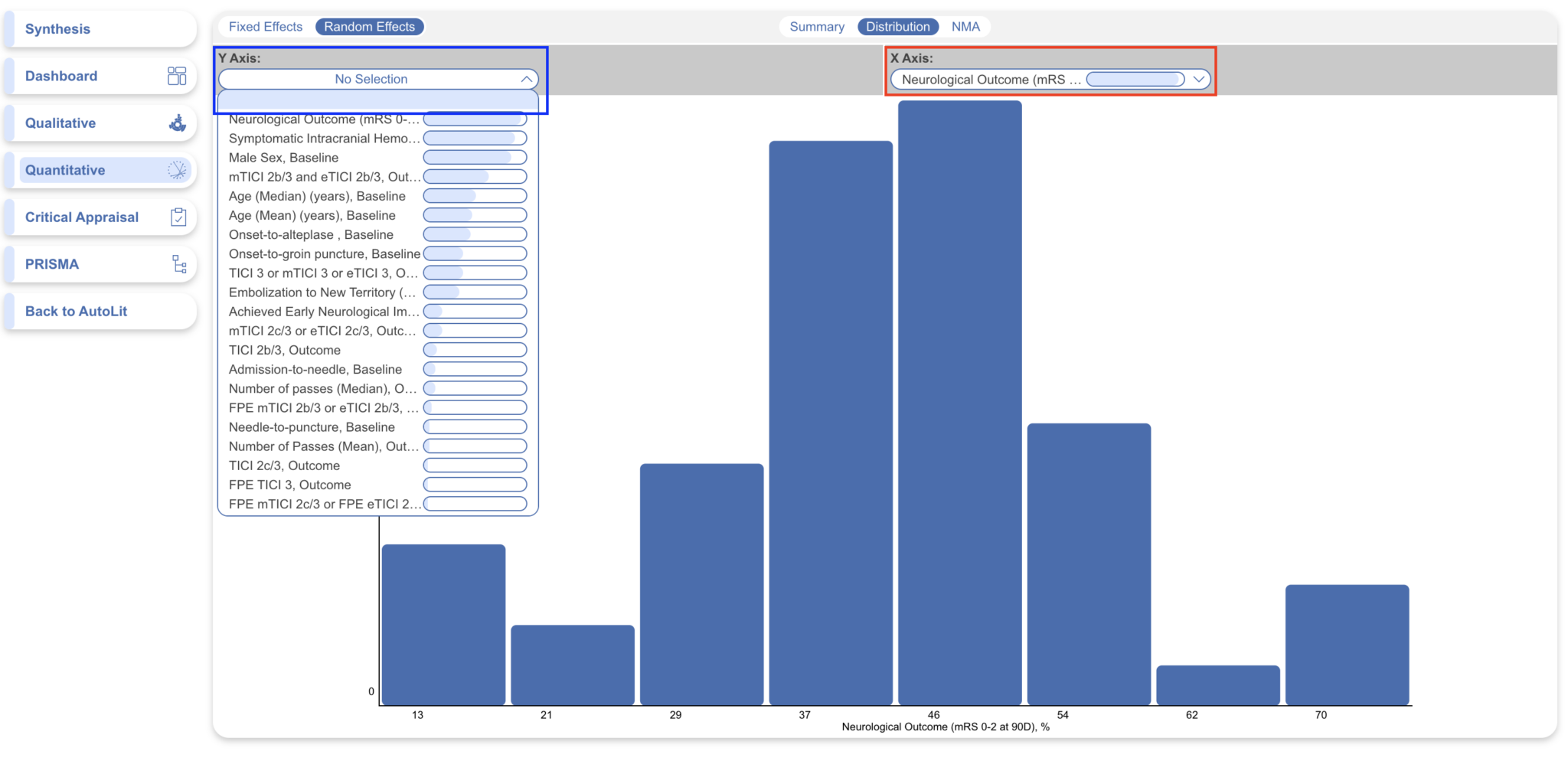Click the tallest histogram bar at 46
Image resolution: width=1568 pixels, height=771 pixels.
959,383
